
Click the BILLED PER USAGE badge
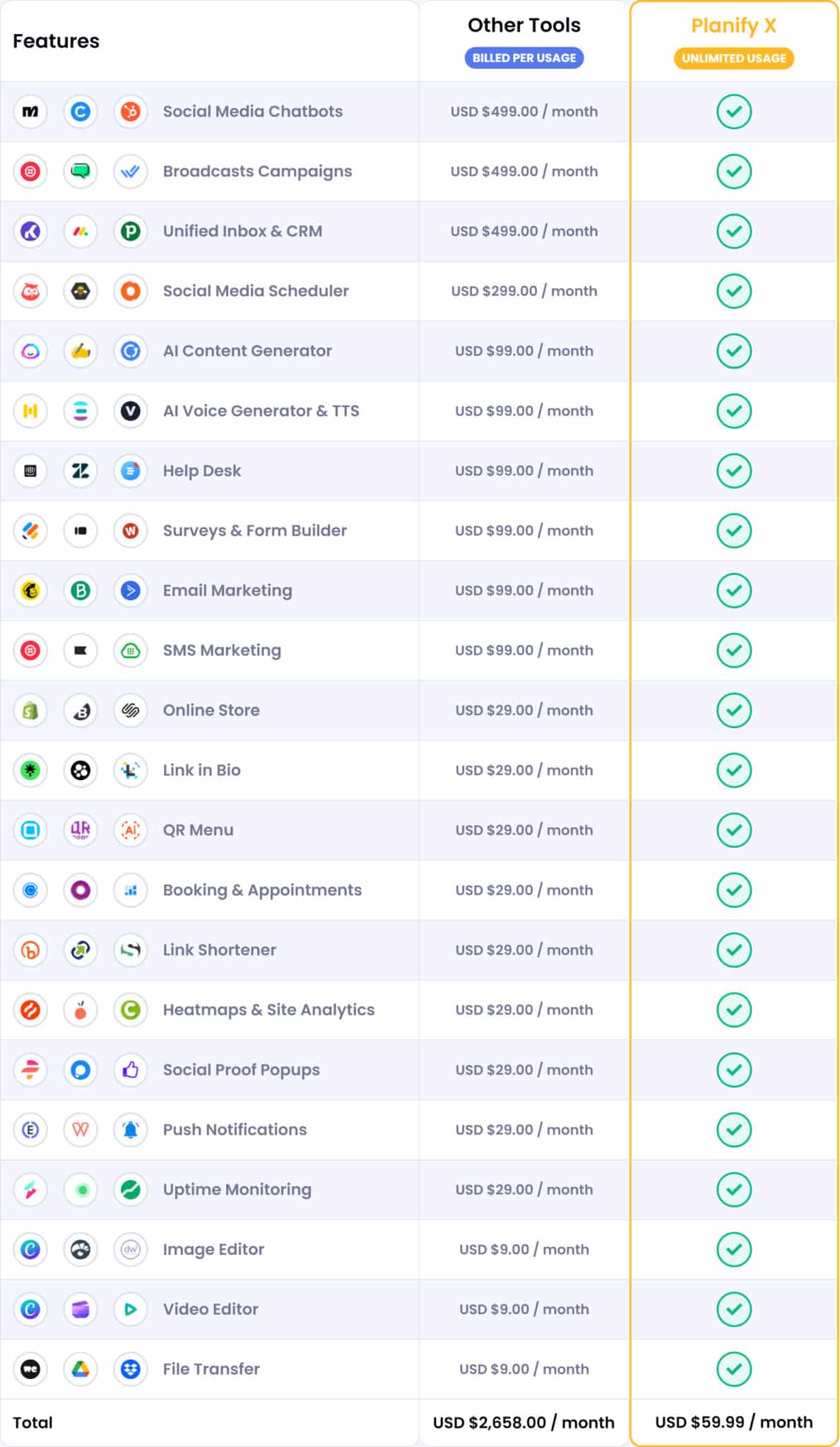click(x=523, y=58)
